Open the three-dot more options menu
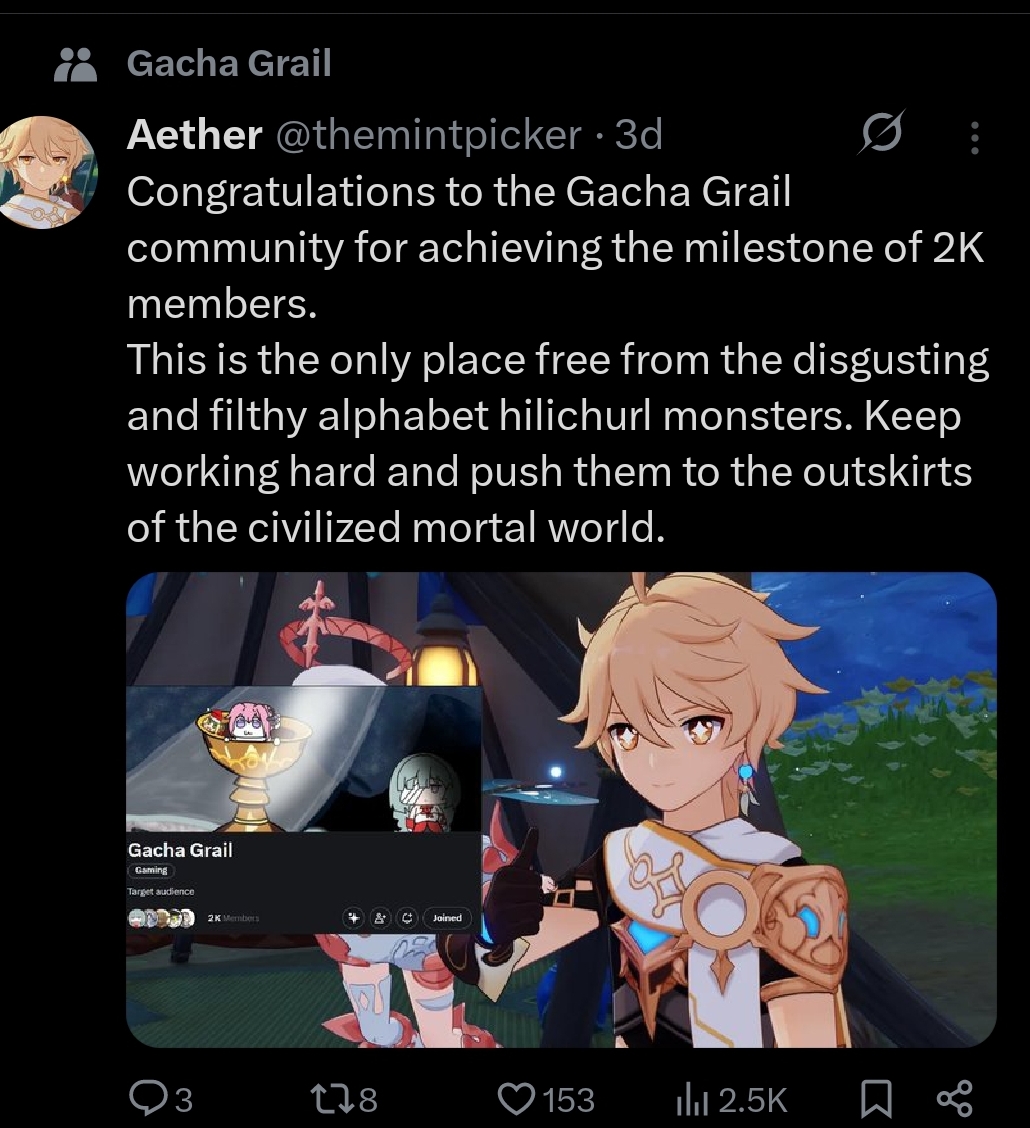Screen dimensions: 1030x1128 pos(975,137)
